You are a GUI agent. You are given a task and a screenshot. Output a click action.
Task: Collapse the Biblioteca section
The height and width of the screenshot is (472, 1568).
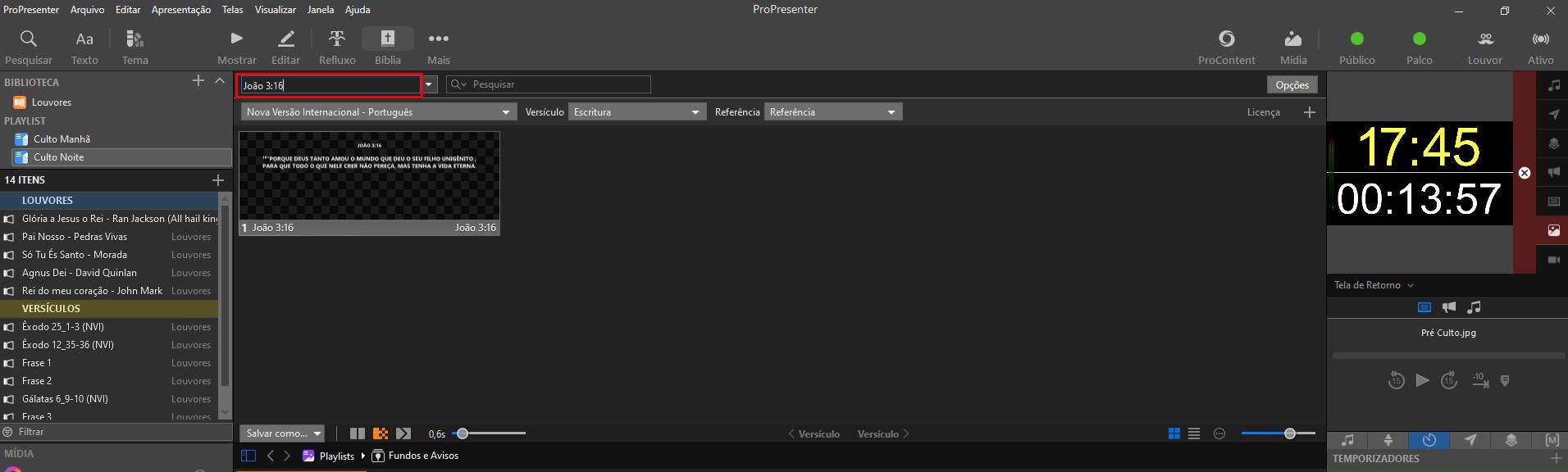(220, 80)
